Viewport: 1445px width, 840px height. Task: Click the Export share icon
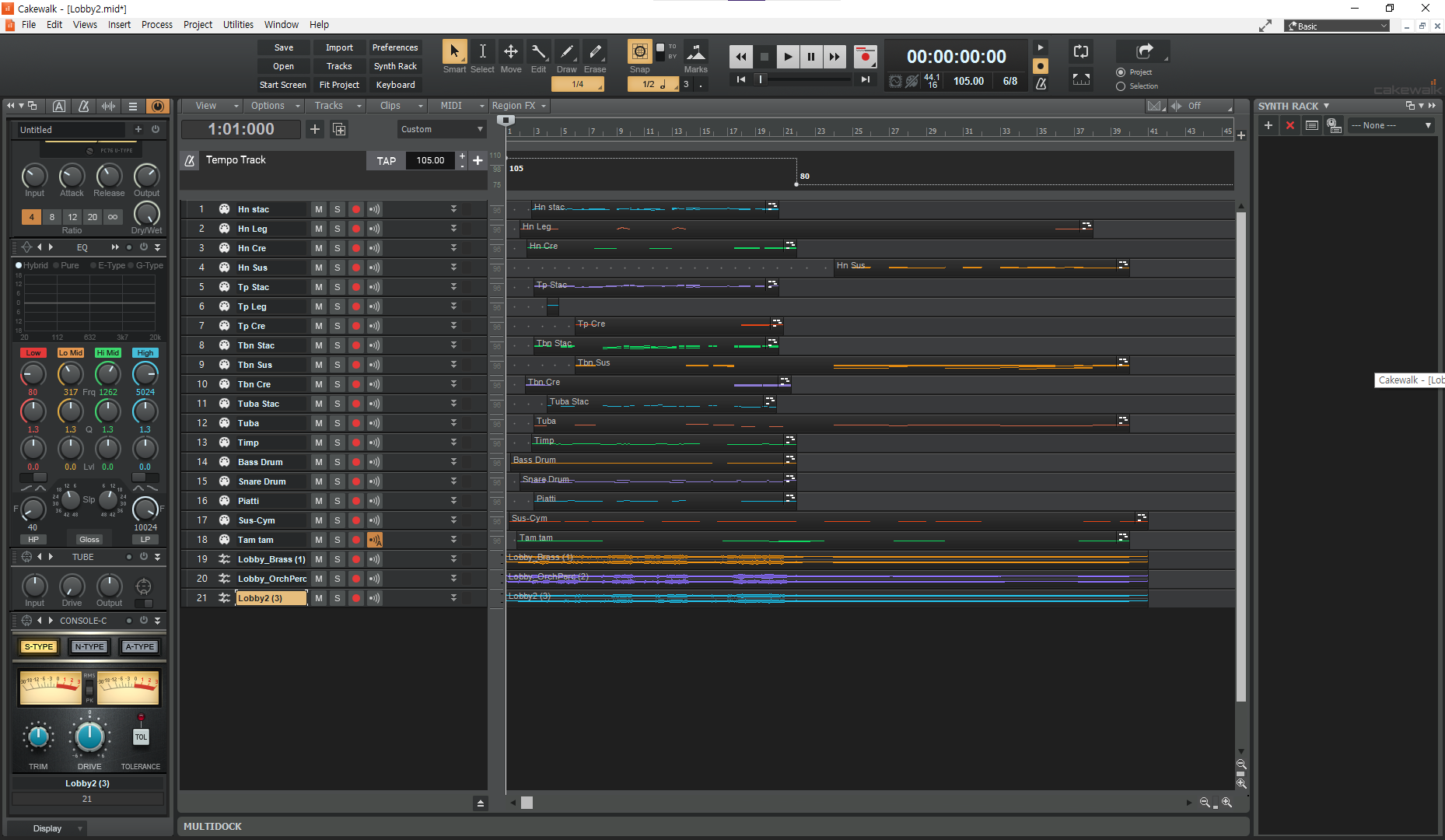(x=1144, y=51)
